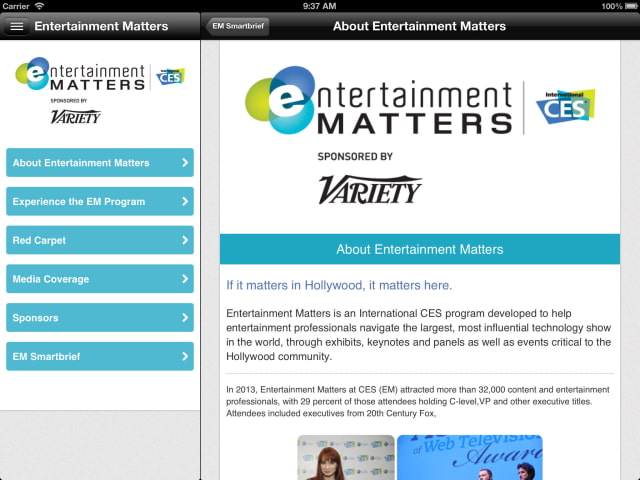Tap the large Variety sponsor logo
The width and height of the screenshot is (640, 480).
[x=370, y=189]
